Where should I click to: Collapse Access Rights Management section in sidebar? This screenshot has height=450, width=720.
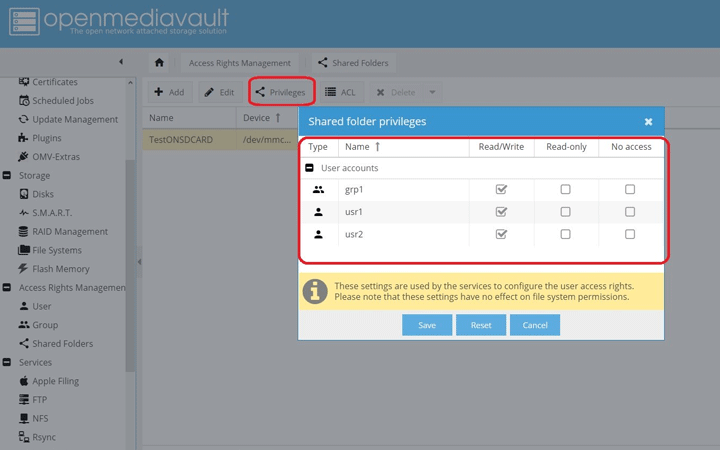click(x=7, y=287)
